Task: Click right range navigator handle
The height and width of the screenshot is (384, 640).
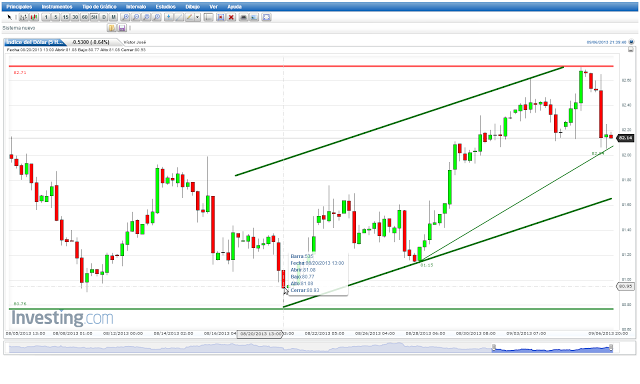Action: tap(611, 348)
